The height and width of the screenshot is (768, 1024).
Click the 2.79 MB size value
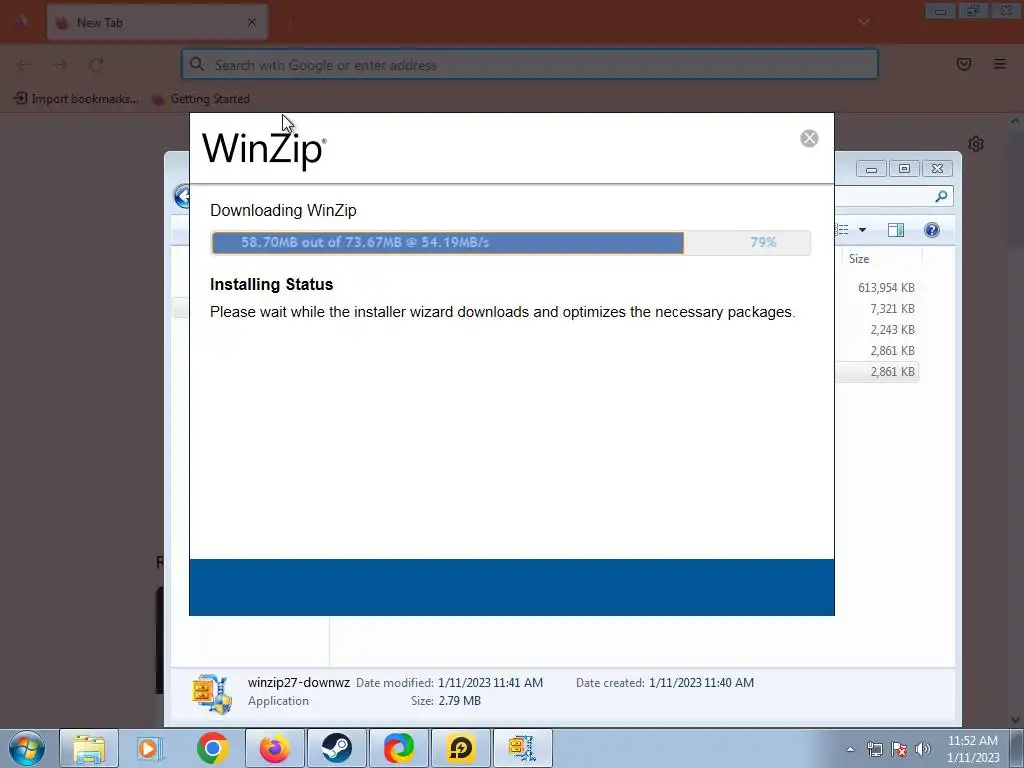pos(460,701)
